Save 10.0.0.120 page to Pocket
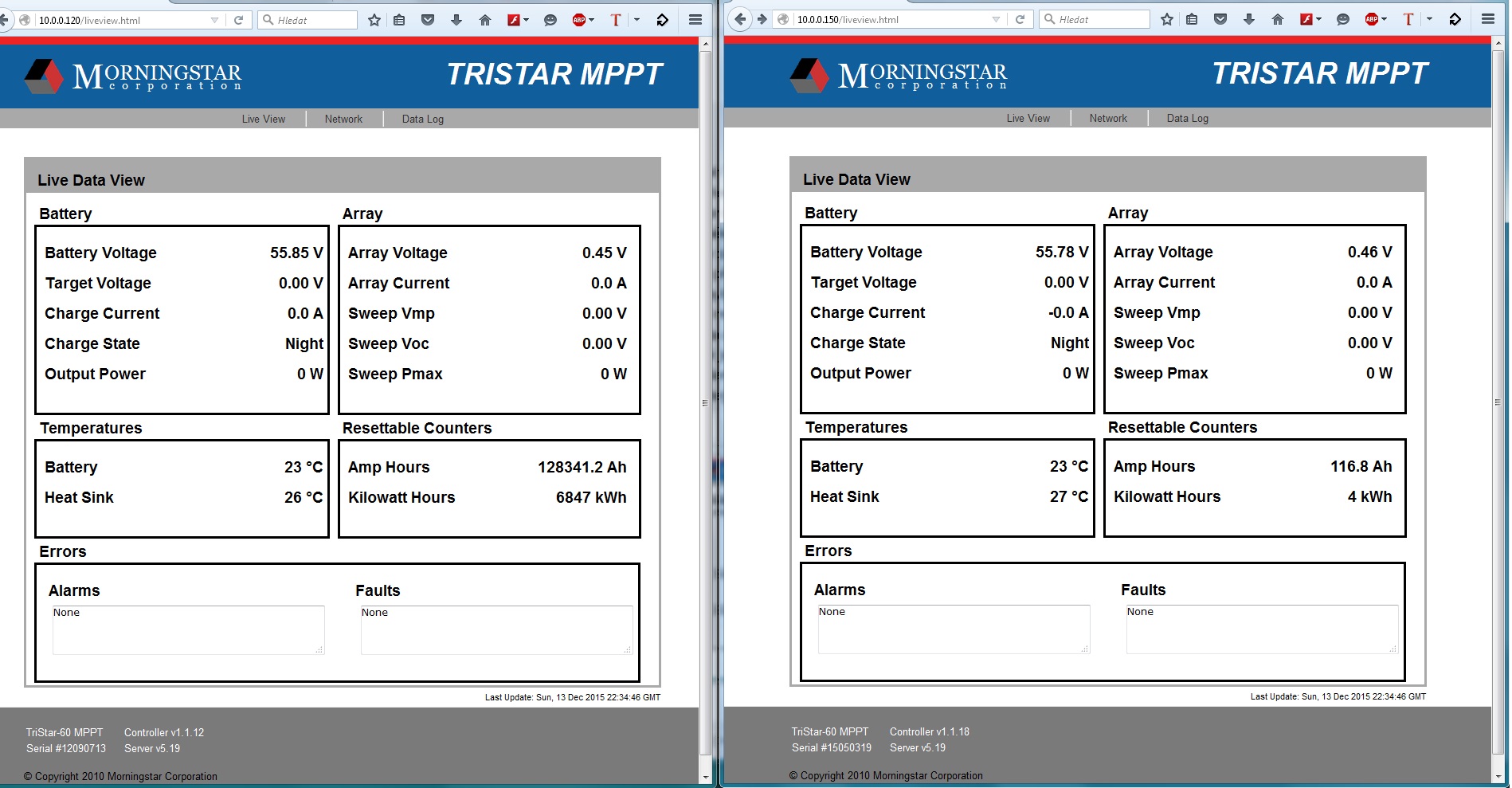1512x788 pixels. (428, 20)
